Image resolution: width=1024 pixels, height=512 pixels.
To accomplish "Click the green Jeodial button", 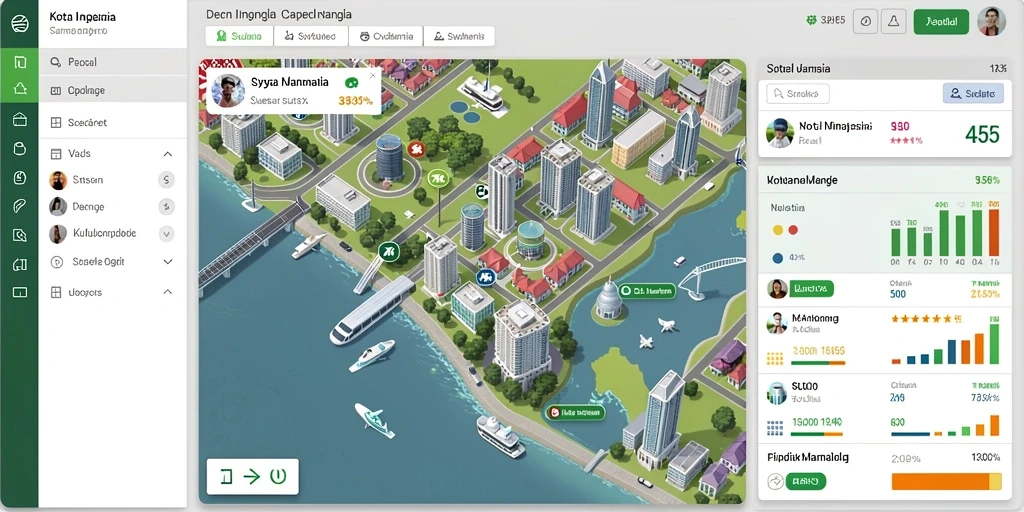I will click(941, 22).
